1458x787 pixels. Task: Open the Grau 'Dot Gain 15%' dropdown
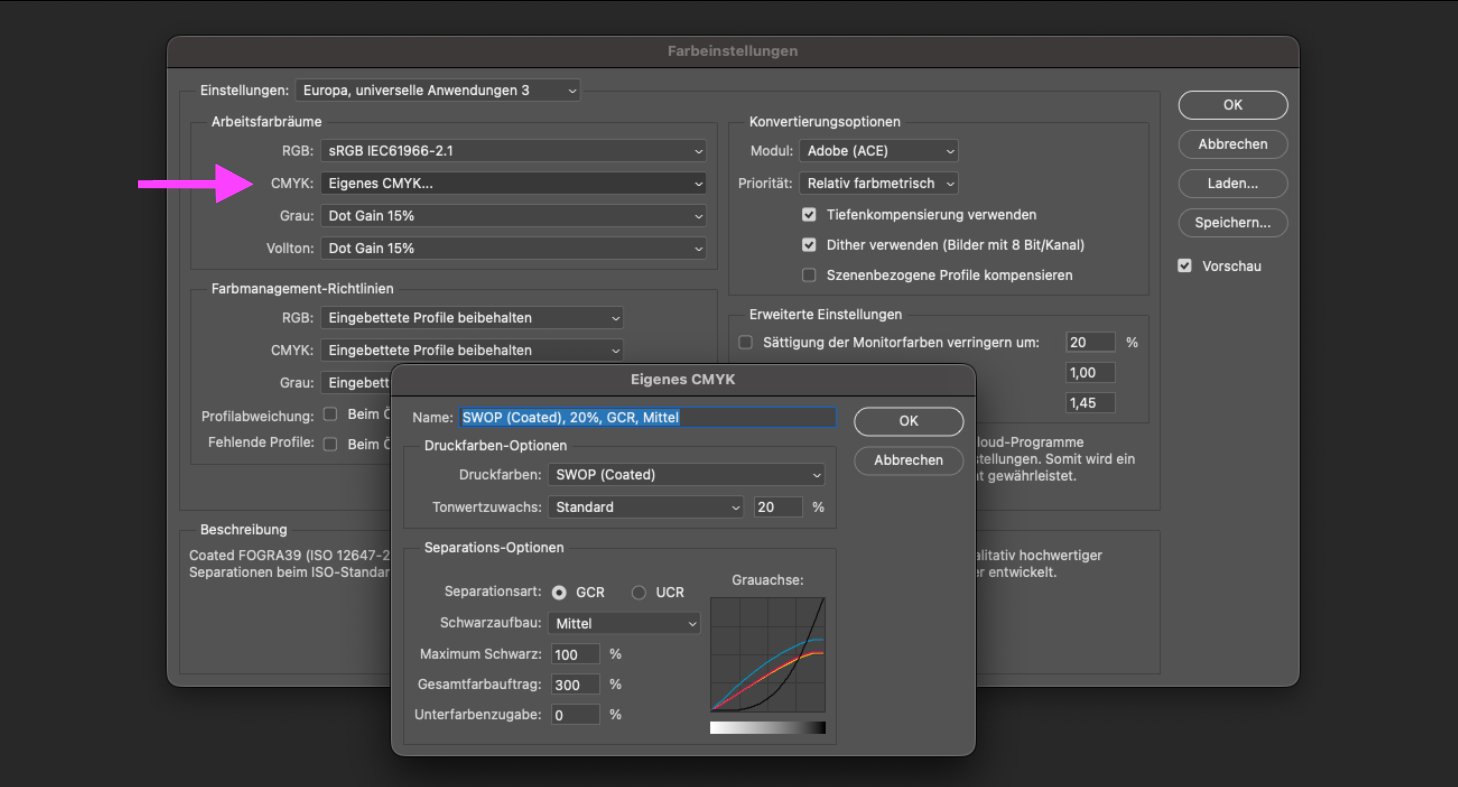tap(513, 215)
